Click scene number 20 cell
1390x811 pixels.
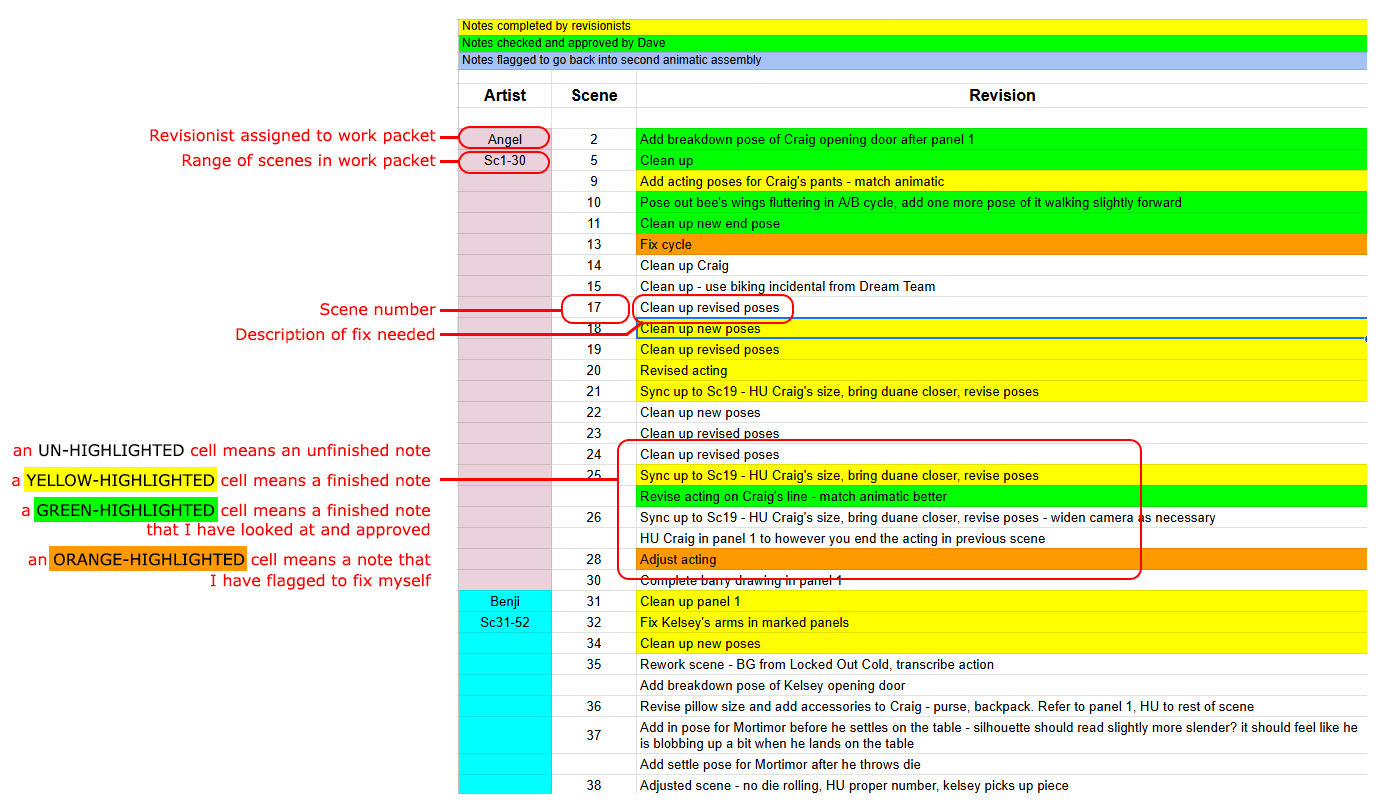tap(594, 370)
